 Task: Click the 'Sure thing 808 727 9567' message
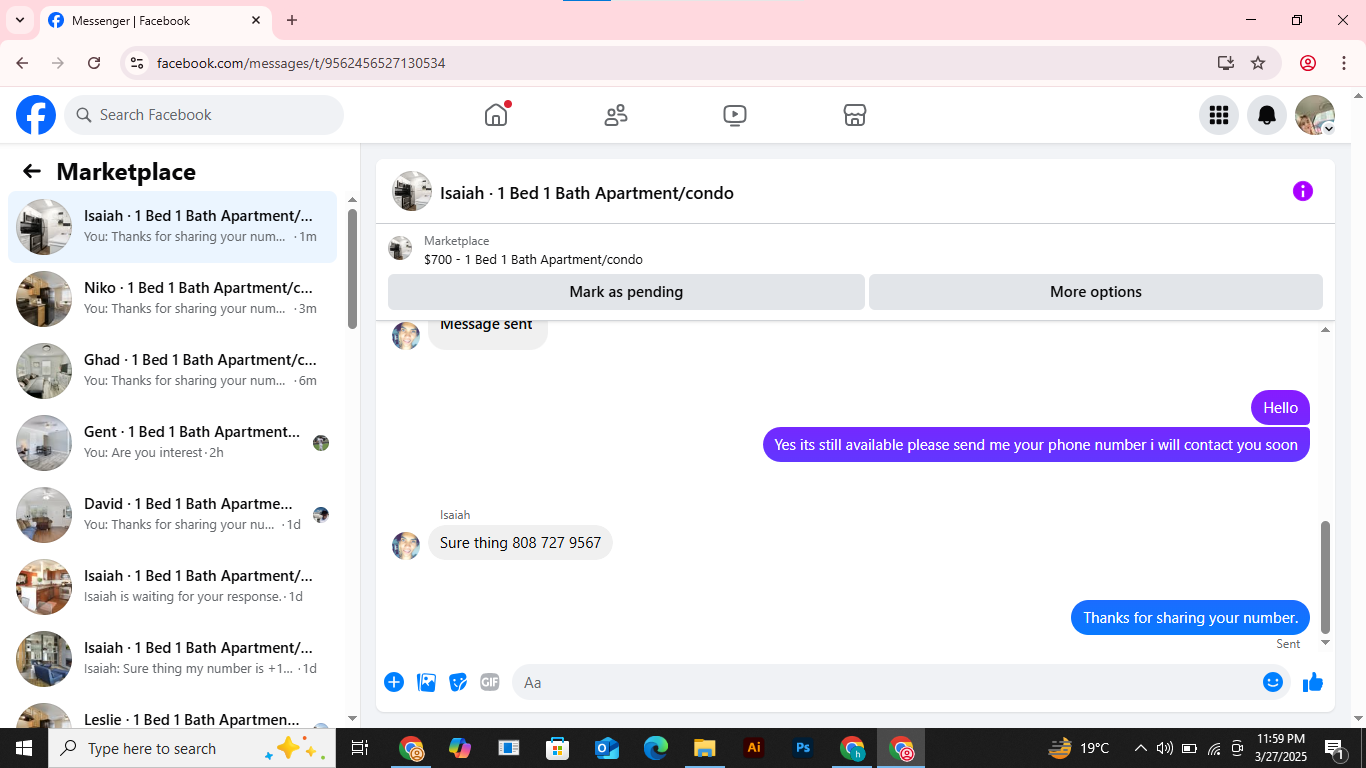pos(520,543)
